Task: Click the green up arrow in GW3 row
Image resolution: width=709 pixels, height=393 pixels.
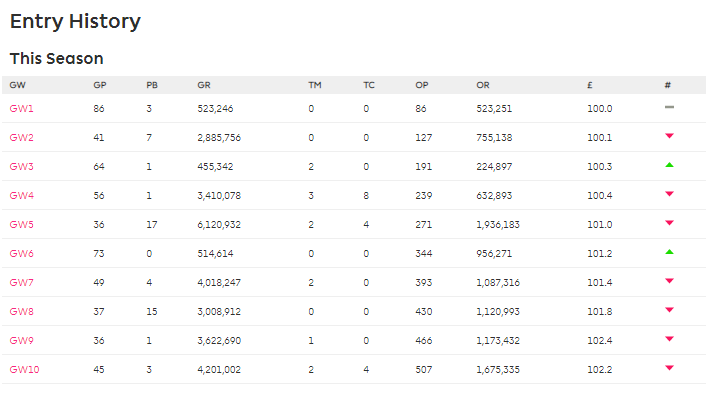Action: [669, 165]
